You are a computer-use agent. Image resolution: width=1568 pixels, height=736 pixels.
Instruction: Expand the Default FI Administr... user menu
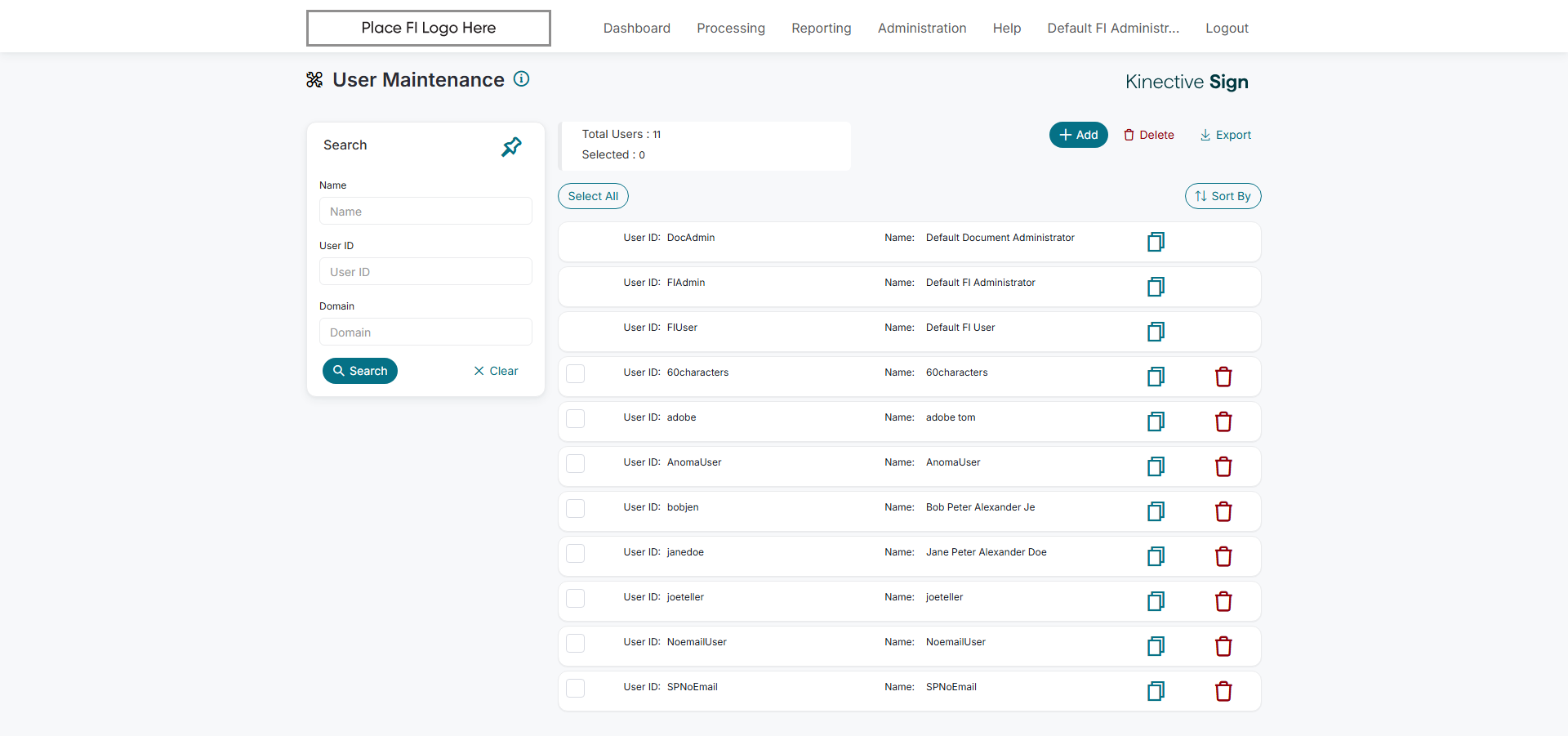coord(1113,28)
